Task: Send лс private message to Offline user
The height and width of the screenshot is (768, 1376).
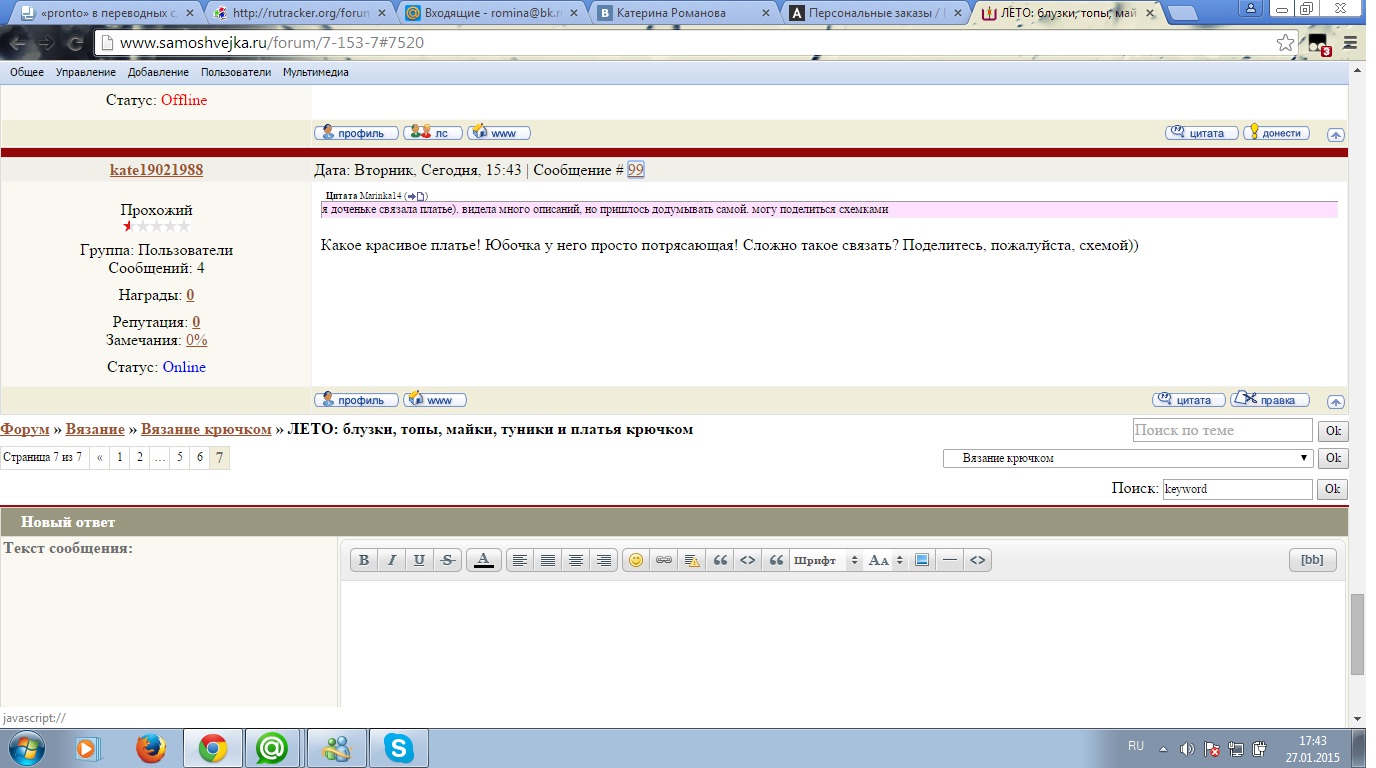Action: coord(433,133)
